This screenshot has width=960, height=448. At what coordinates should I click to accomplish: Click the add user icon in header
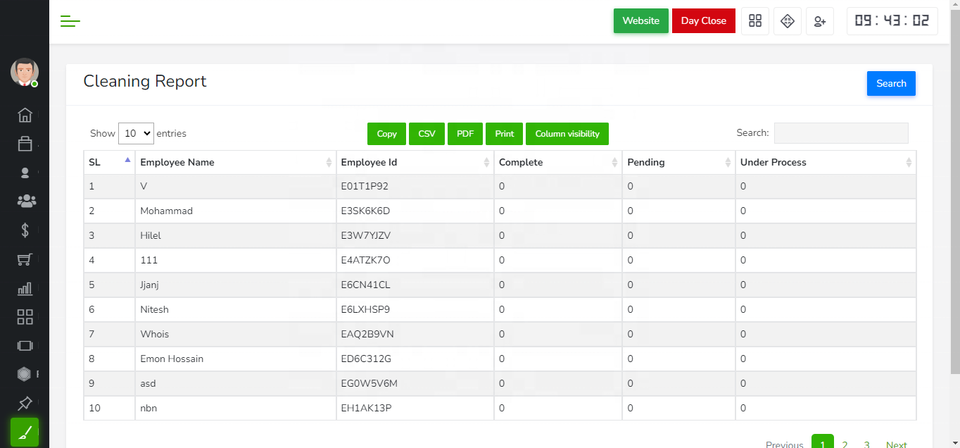(820, 21)
